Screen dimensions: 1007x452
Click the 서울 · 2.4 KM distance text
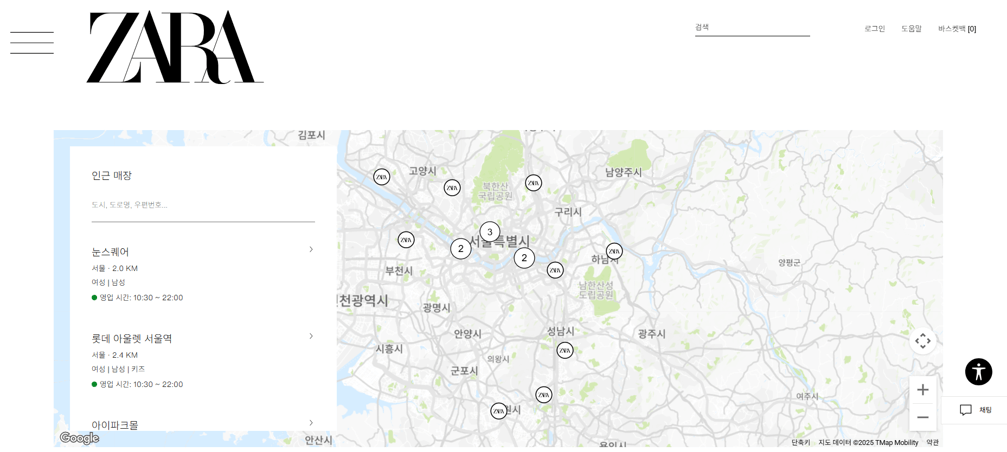tap(114, 355)
